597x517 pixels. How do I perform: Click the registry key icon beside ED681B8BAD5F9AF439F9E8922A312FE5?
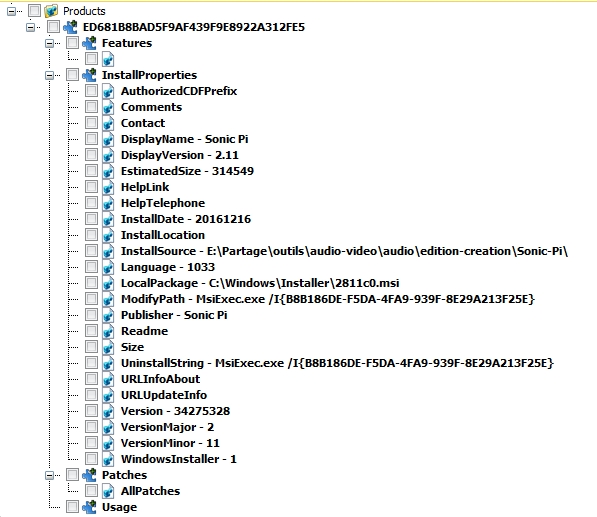70,27
